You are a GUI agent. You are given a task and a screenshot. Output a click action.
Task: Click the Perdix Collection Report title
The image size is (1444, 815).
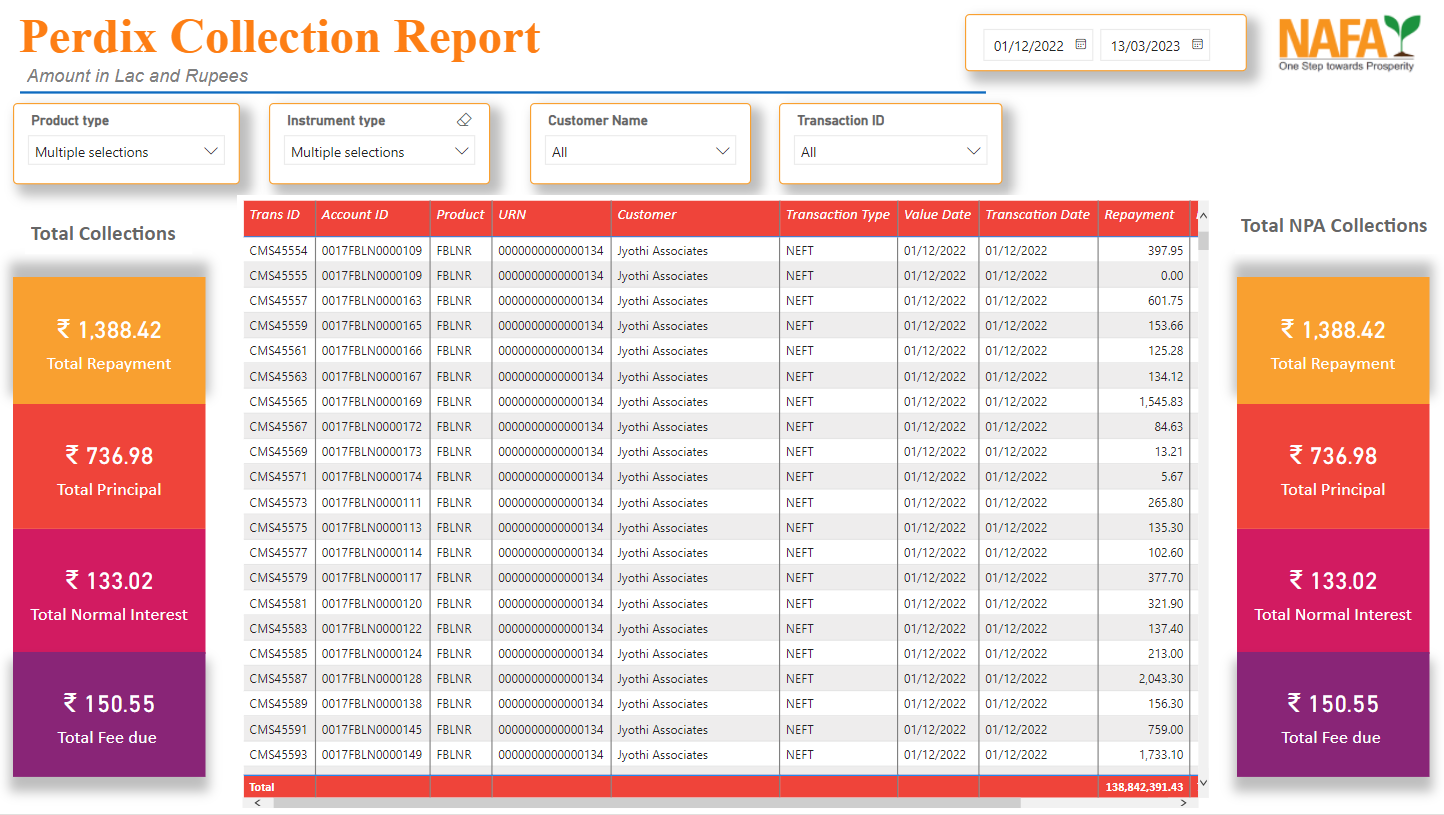280,36
